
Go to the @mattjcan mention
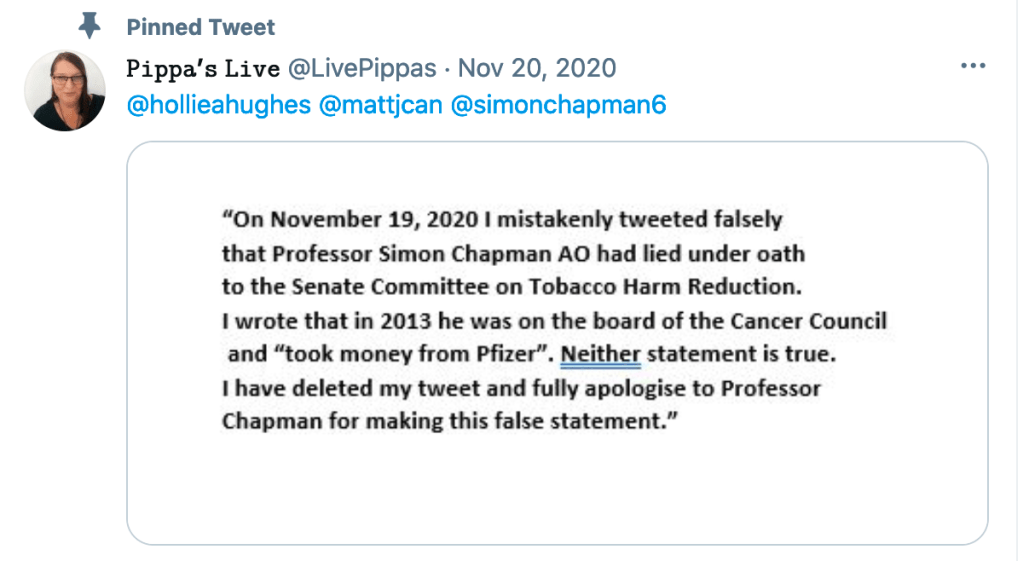pos(379,105)
